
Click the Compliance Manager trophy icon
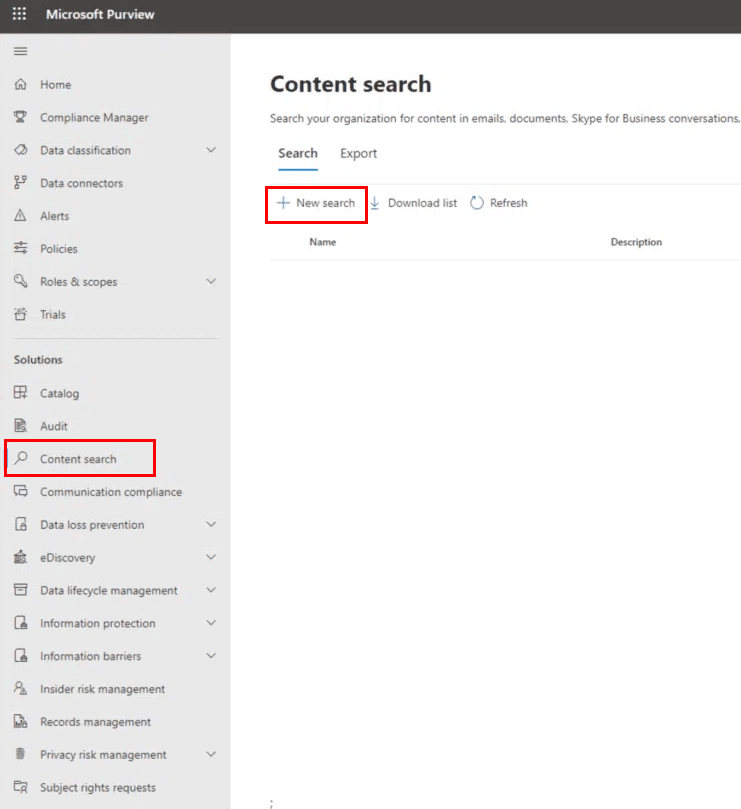pyautogui.click(x=20, y=118)
